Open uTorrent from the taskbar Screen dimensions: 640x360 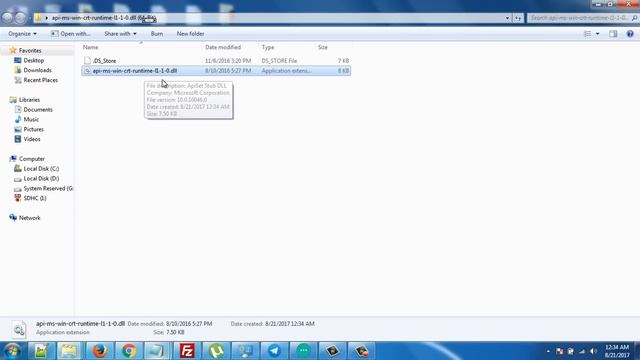216,351
